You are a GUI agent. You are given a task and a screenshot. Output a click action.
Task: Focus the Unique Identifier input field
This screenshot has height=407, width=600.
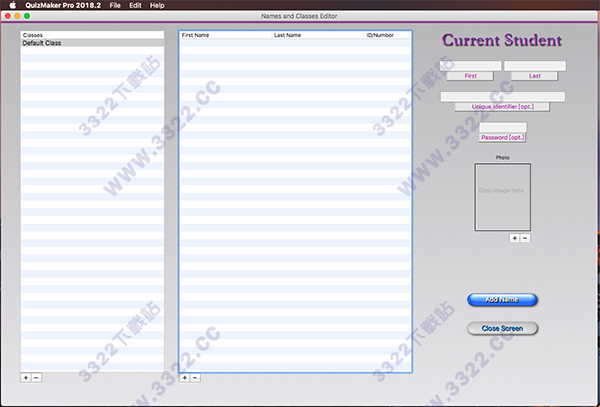tap(502, 96)
